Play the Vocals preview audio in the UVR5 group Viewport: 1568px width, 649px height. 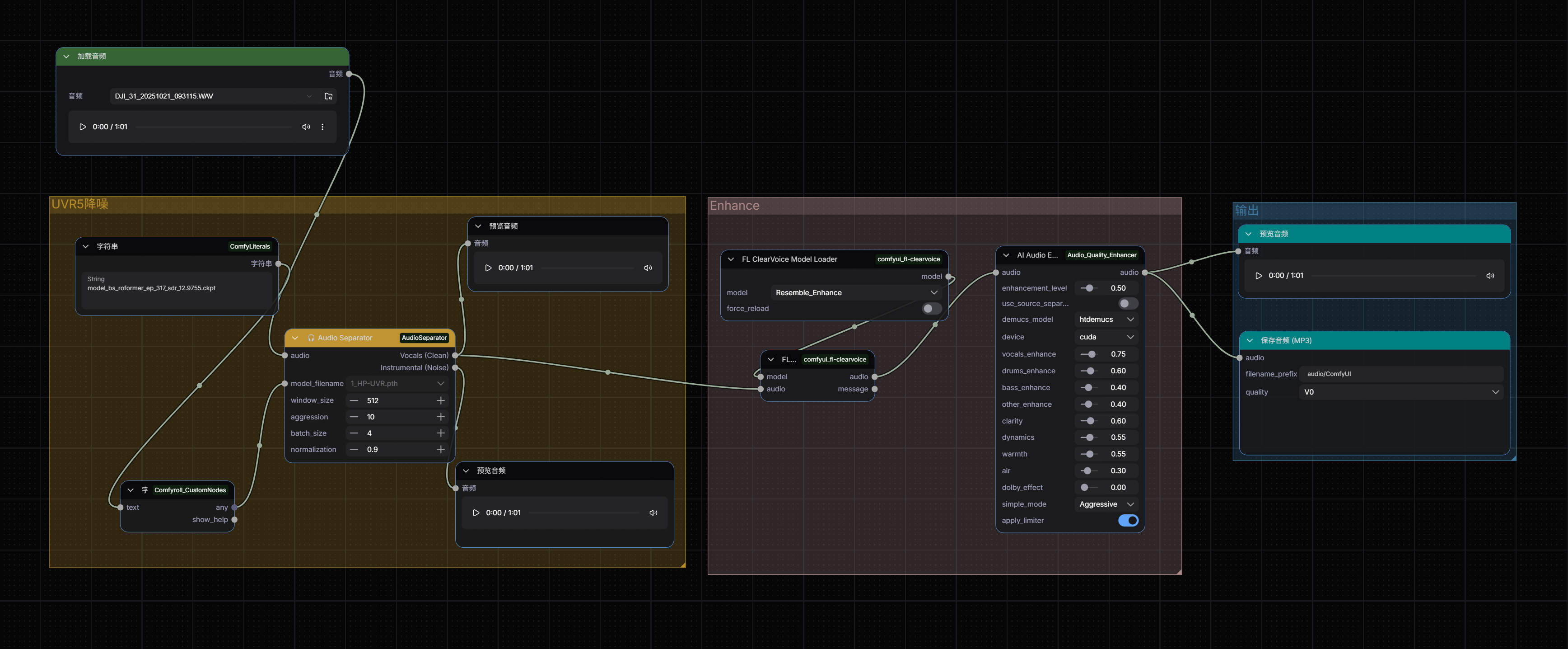[x=488, y=268]
